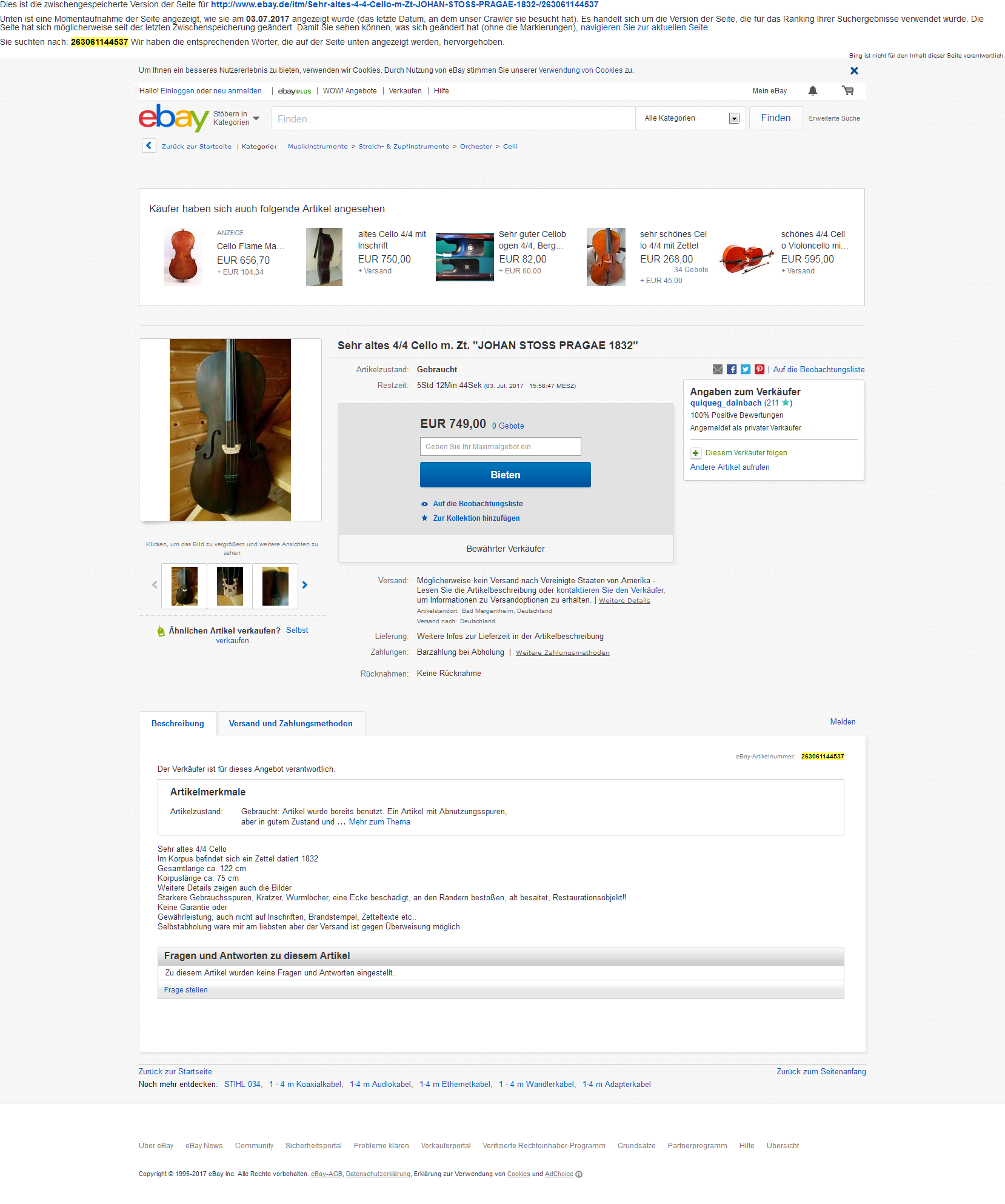This screenshot has height=1204, width=1005.
Task: Open the shopping cart icon
Action: (x=848, y=91)
